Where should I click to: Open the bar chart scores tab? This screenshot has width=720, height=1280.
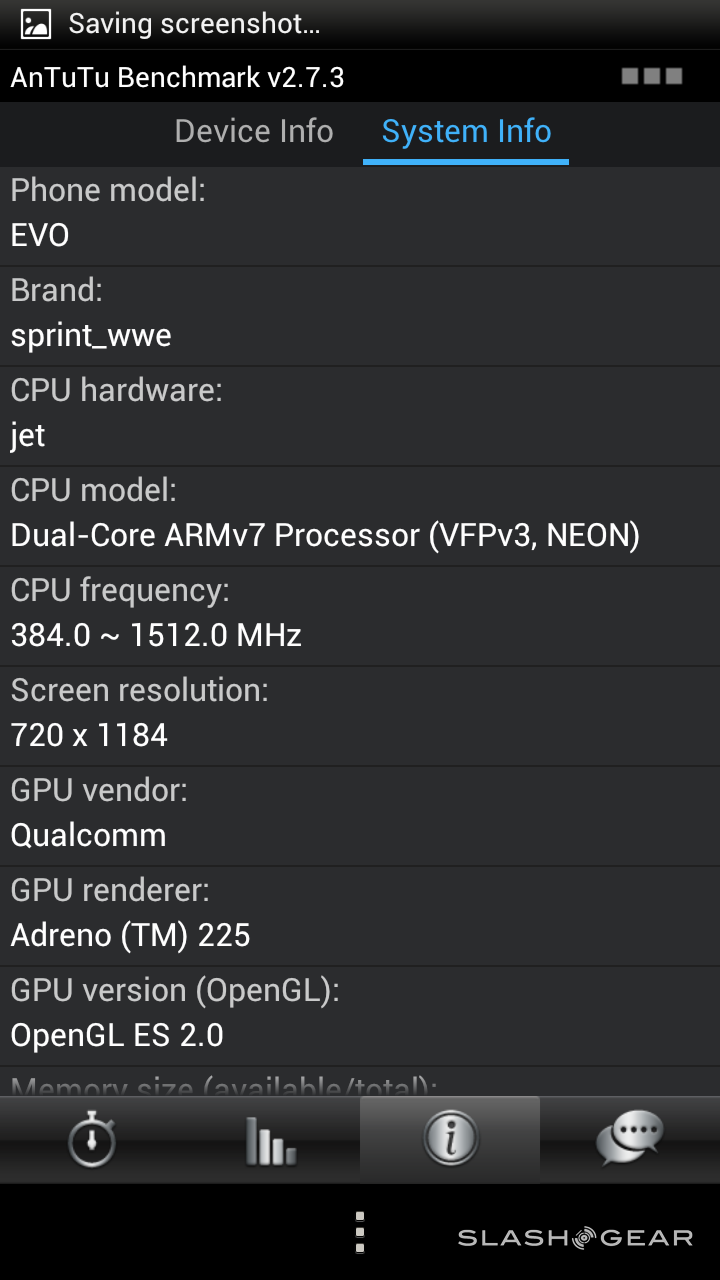pyautogui.click(x=270, y=1139)
